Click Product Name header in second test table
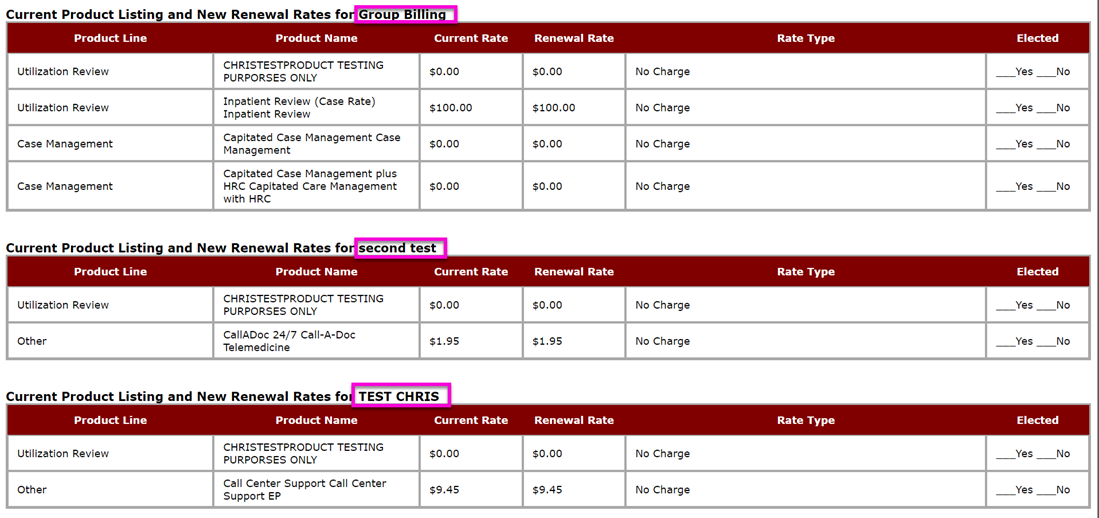1099x518 pixels. (316, 272)
